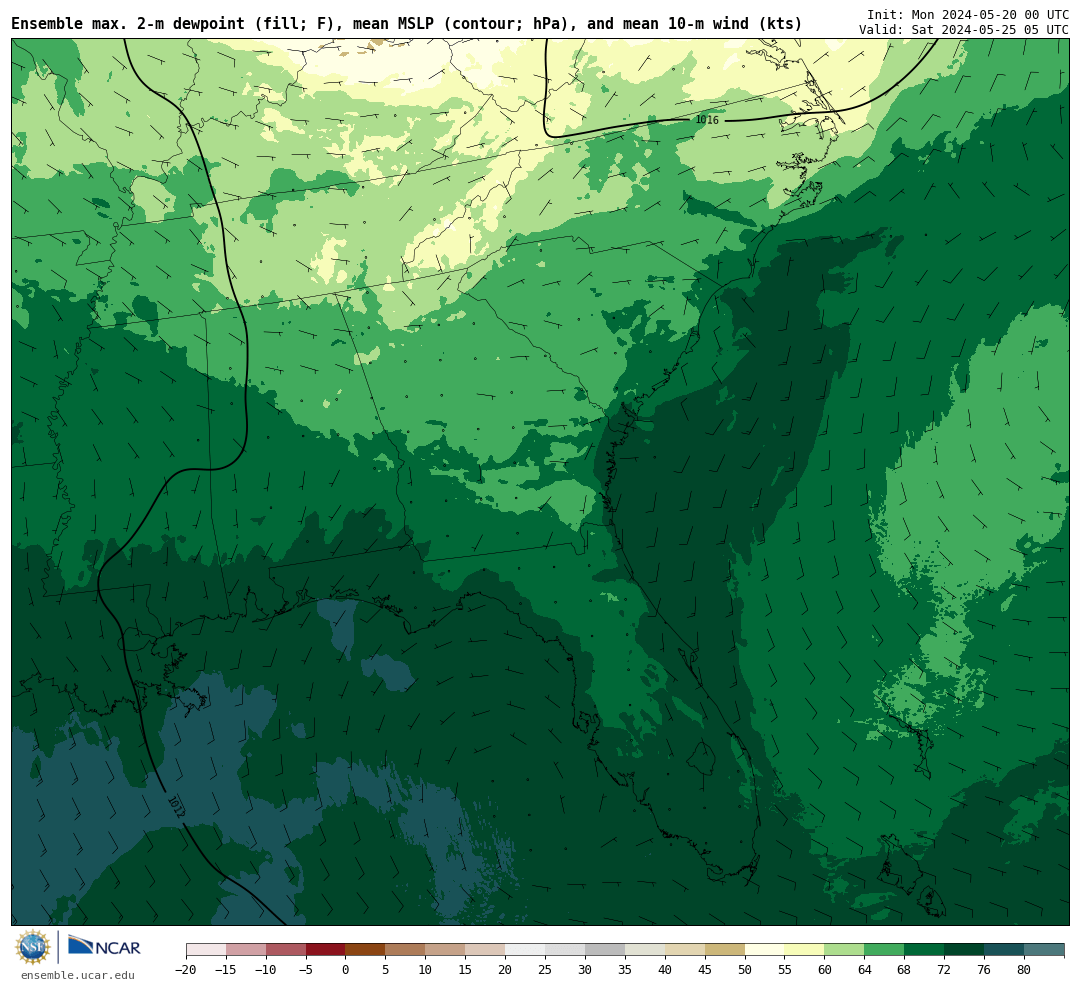
Task: Click the pale pink -20 to -15 colorbar swatch
Action: pyautogui.click(x=206, y=950)
